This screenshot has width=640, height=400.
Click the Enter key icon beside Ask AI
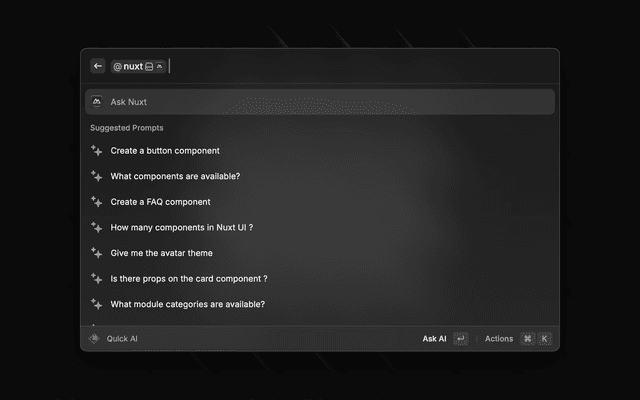461,339
